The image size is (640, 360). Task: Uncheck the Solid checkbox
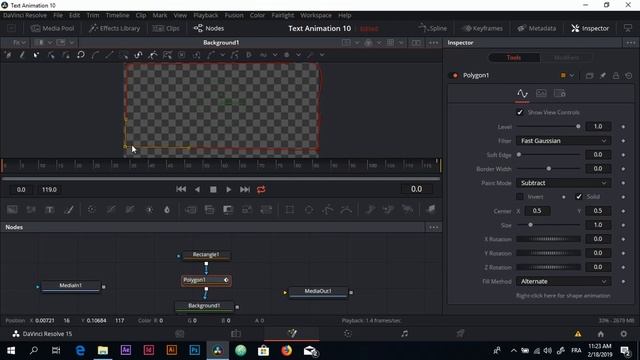[579, 197]
